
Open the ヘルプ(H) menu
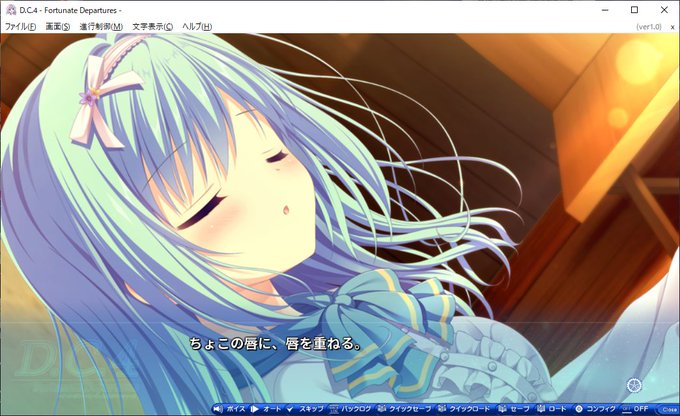pyautogui.click(x=197, y=26)
